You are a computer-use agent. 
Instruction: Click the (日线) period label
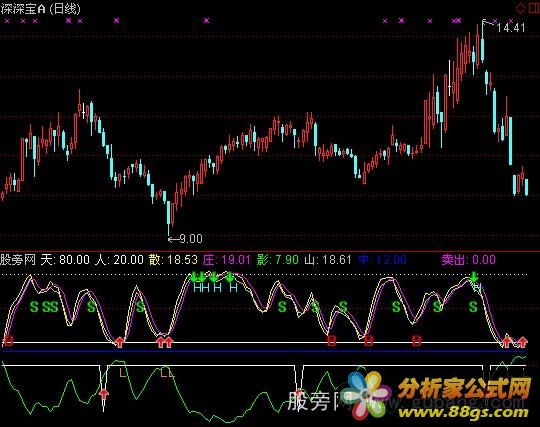click(65, 8)
